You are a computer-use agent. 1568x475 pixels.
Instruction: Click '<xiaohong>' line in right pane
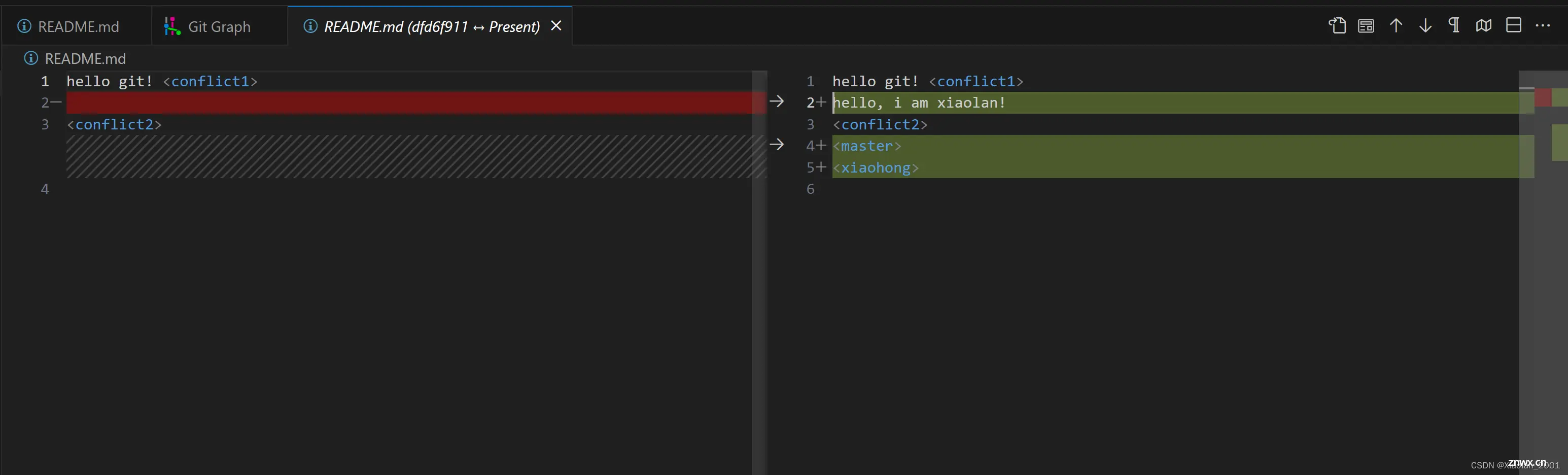coord(875,167)
